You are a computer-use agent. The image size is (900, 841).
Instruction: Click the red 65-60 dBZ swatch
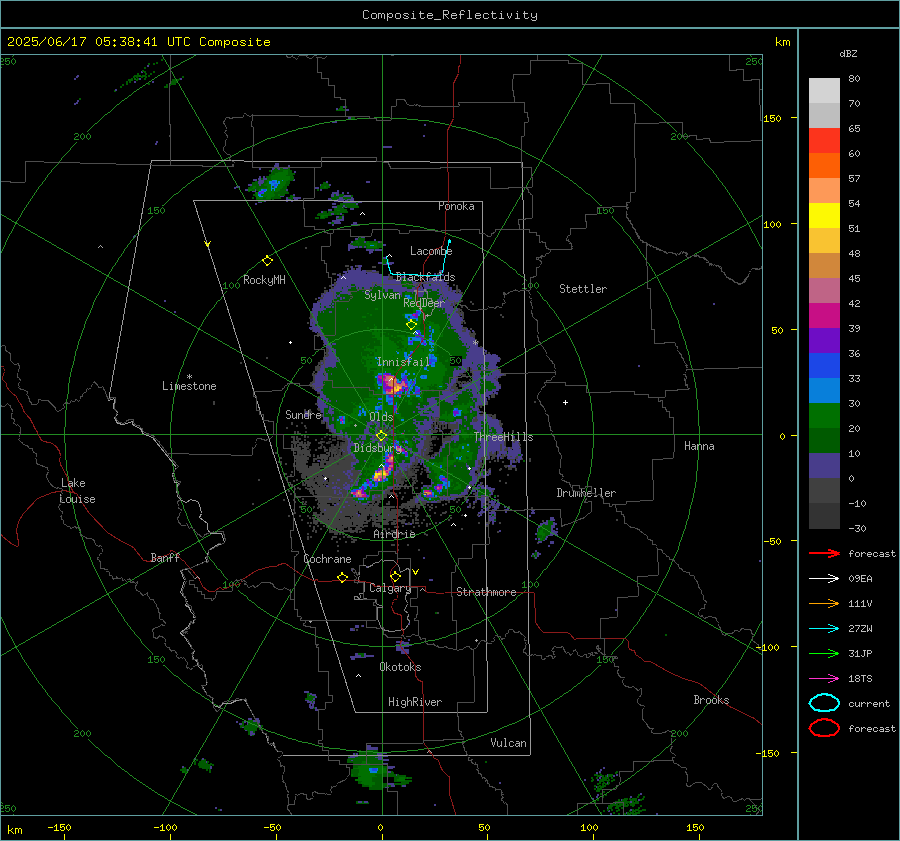pos(824,141)
